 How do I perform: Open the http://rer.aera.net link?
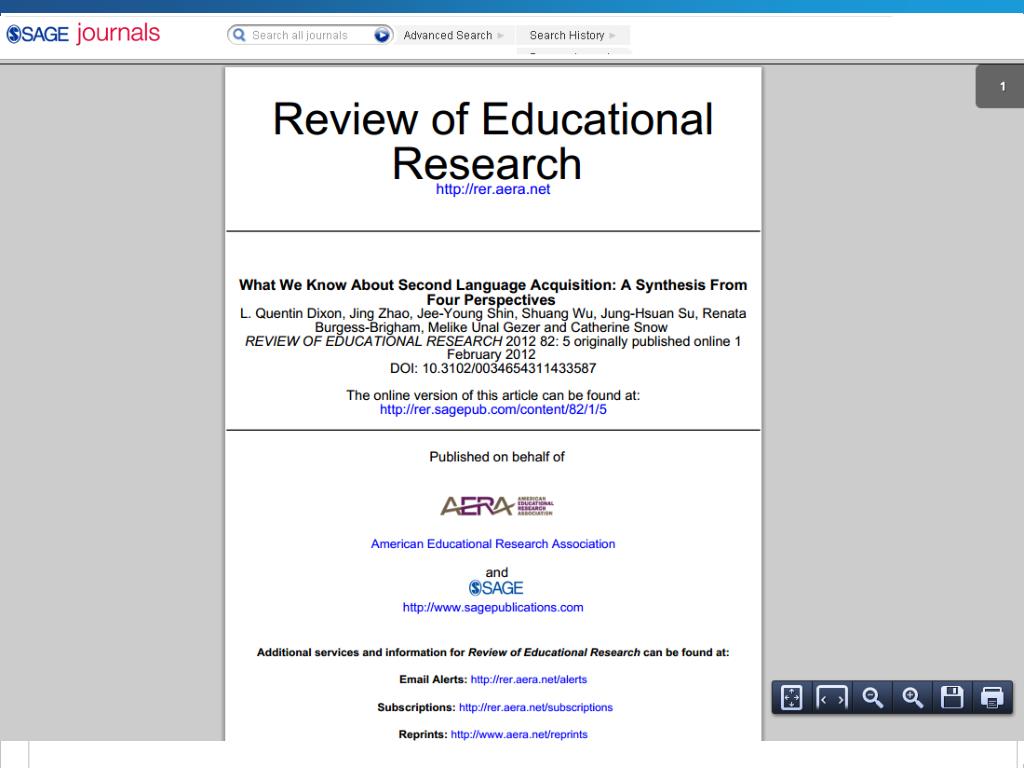pyautogui.click(x=493, y=189)
